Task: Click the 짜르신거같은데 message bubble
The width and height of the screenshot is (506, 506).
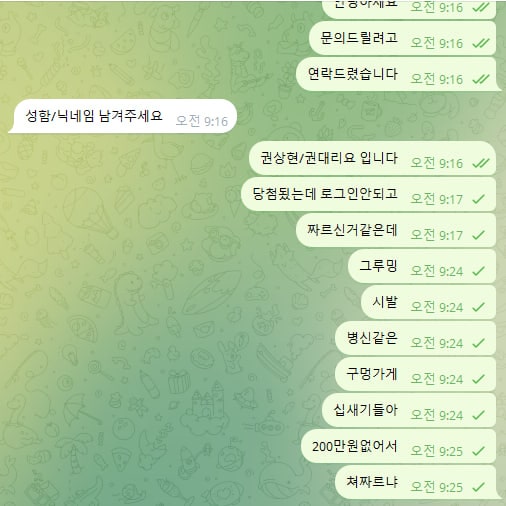Action: 396,230
